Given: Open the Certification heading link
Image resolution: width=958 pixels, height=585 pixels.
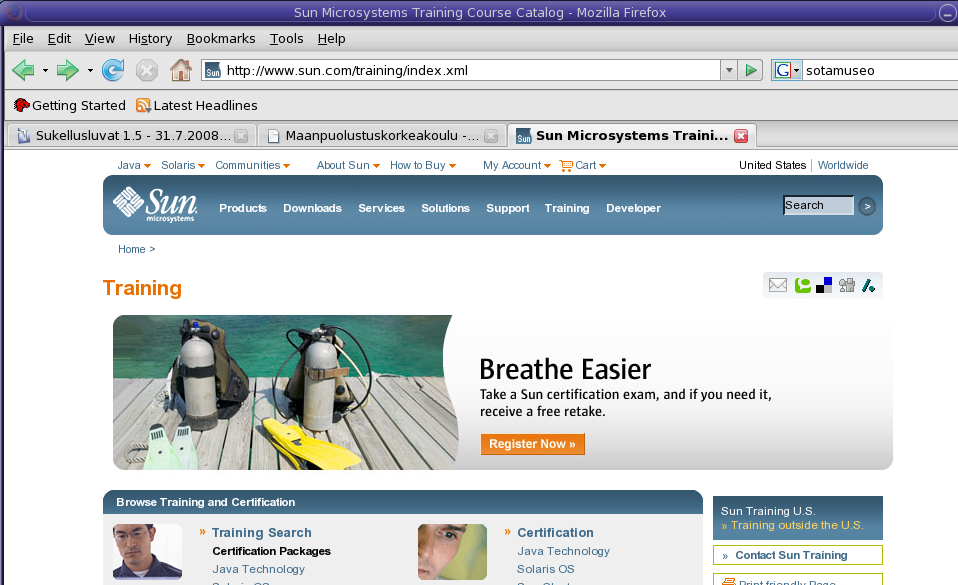Looking at the screenshot, I should click(555, 533).
